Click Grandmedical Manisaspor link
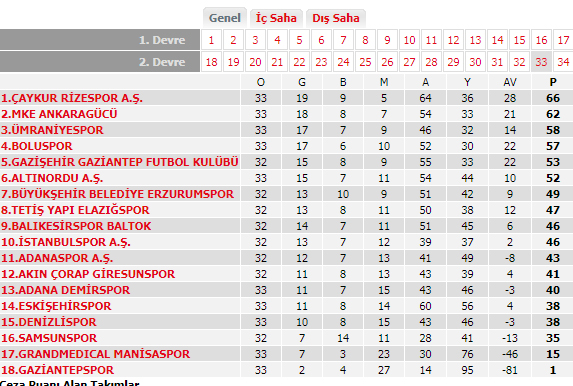573x386 pixels. point(95,354)
